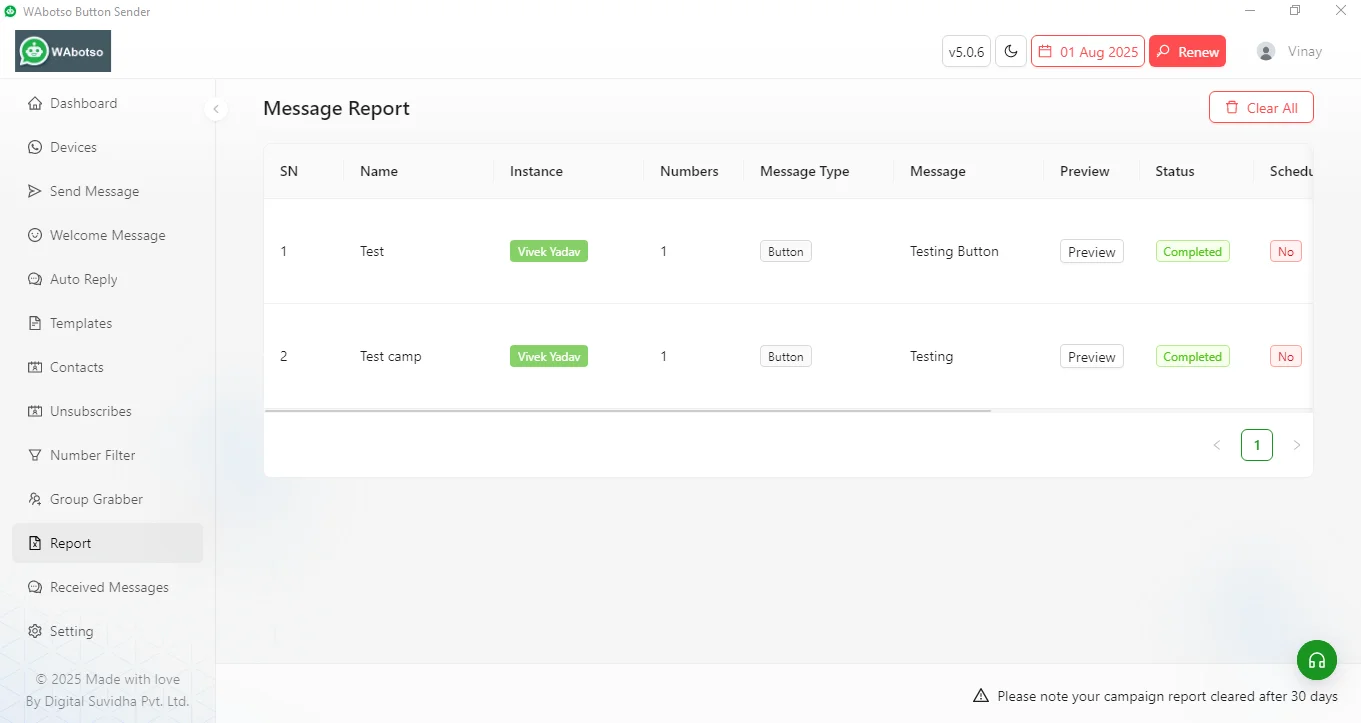Image resolution: width=1361 pixels, height=723 pixels.
Task: Open the Welcome Message section
Action: (x=107, y=235)
